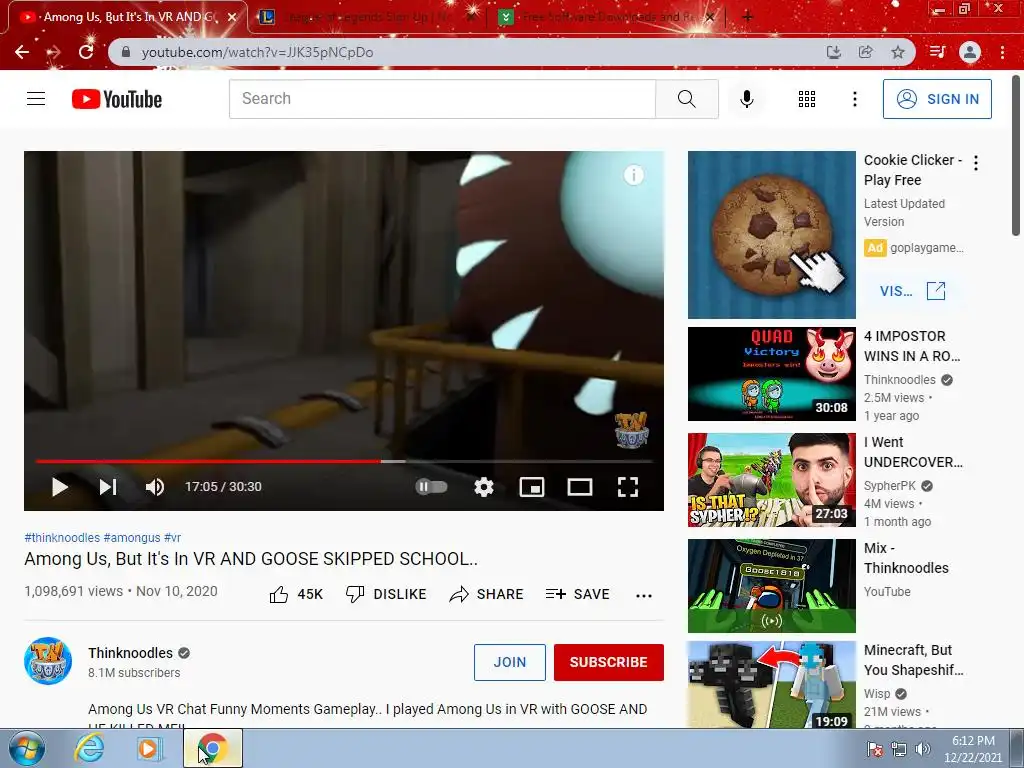Image resolution: width=1024 pixels, height=768 pixels.
Task: Skip to the next video
Action: click(x=108, y=487)
